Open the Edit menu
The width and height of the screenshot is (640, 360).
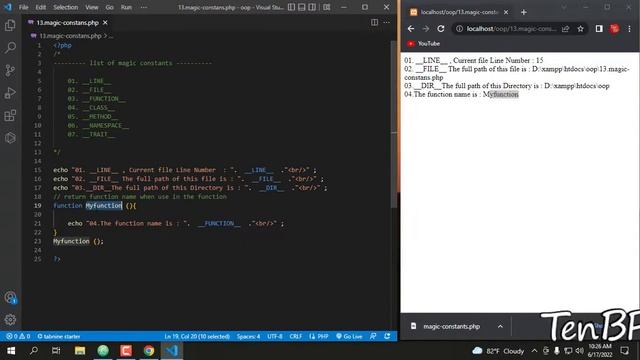click(x=40, y=7)
